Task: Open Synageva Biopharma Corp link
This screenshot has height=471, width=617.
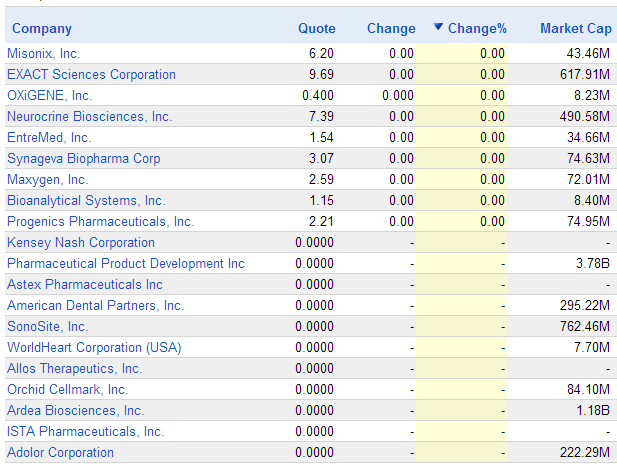Action: click(84, 159)
